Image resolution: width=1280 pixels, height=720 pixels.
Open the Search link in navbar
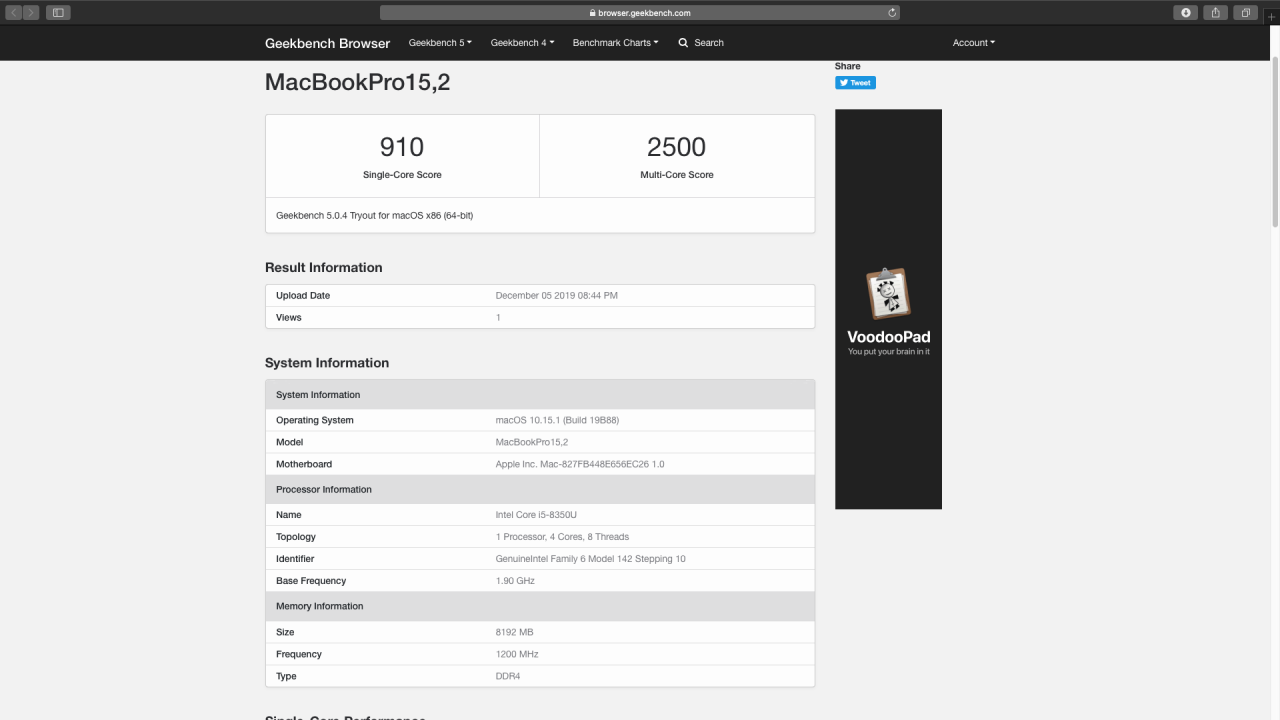point(701,43)
